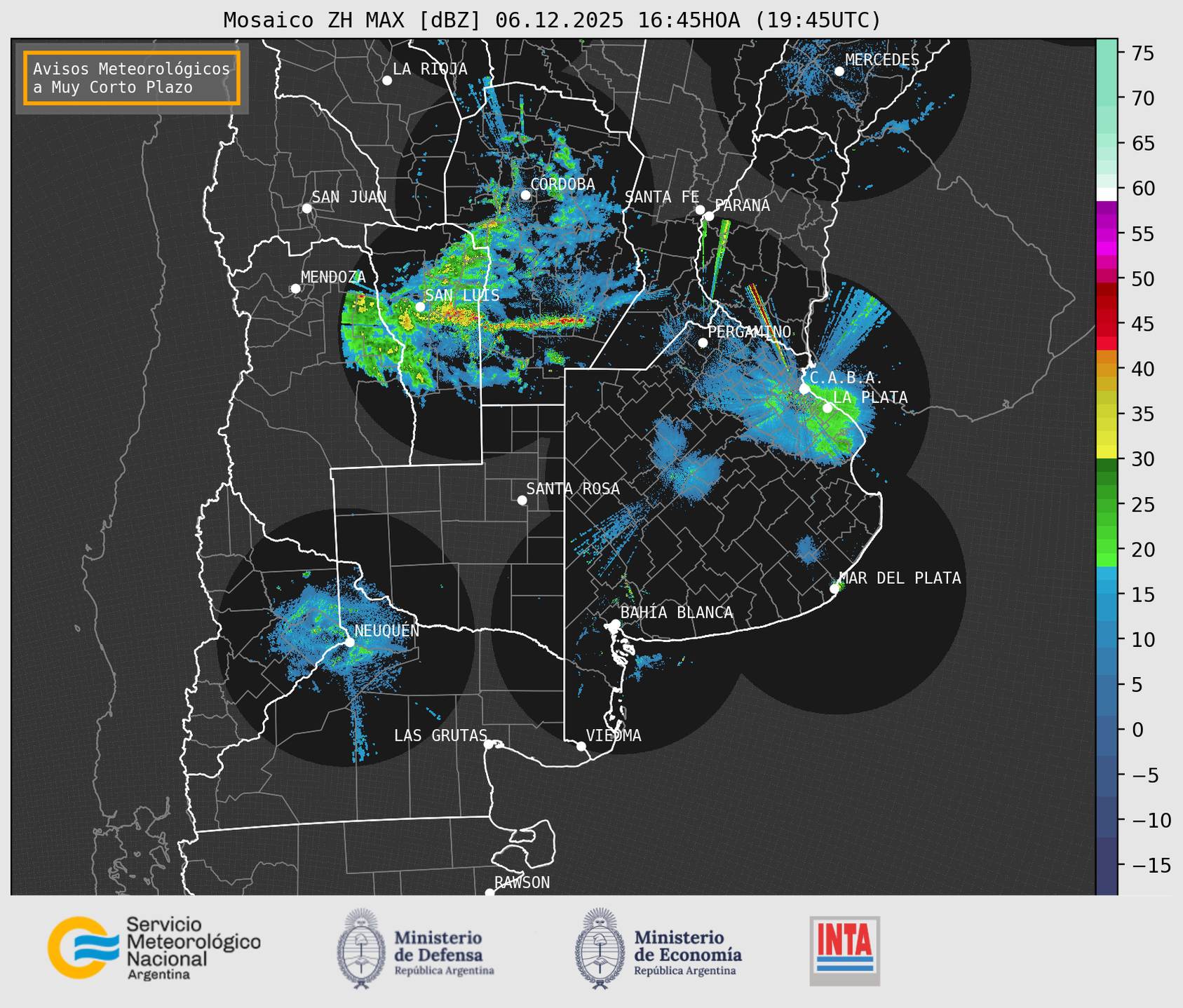Click the BAHÍA BLANCA label
The image size is (1183, 1008).
(x=677, y=613)
